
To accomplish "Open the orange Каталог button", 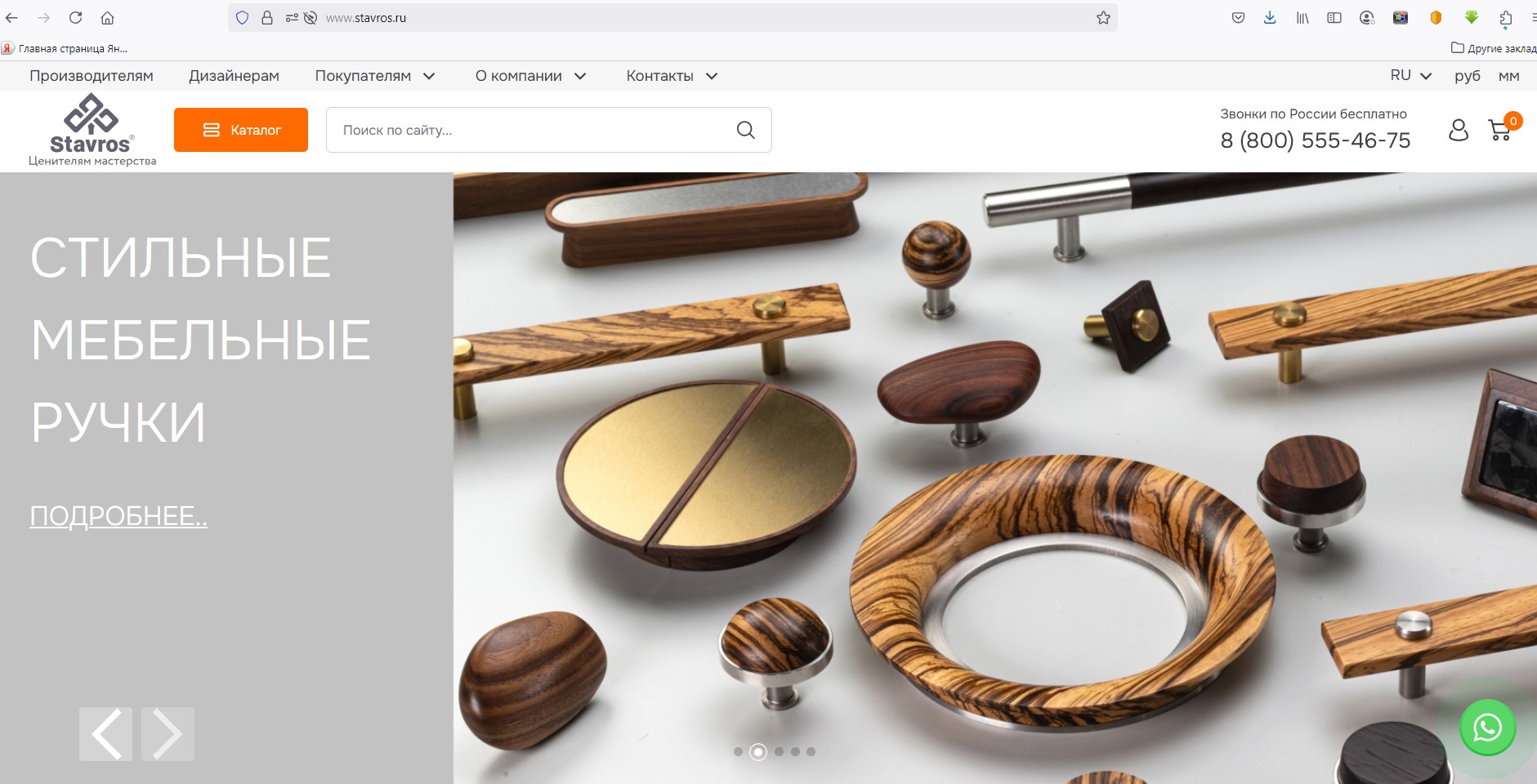I will point(241,130).
